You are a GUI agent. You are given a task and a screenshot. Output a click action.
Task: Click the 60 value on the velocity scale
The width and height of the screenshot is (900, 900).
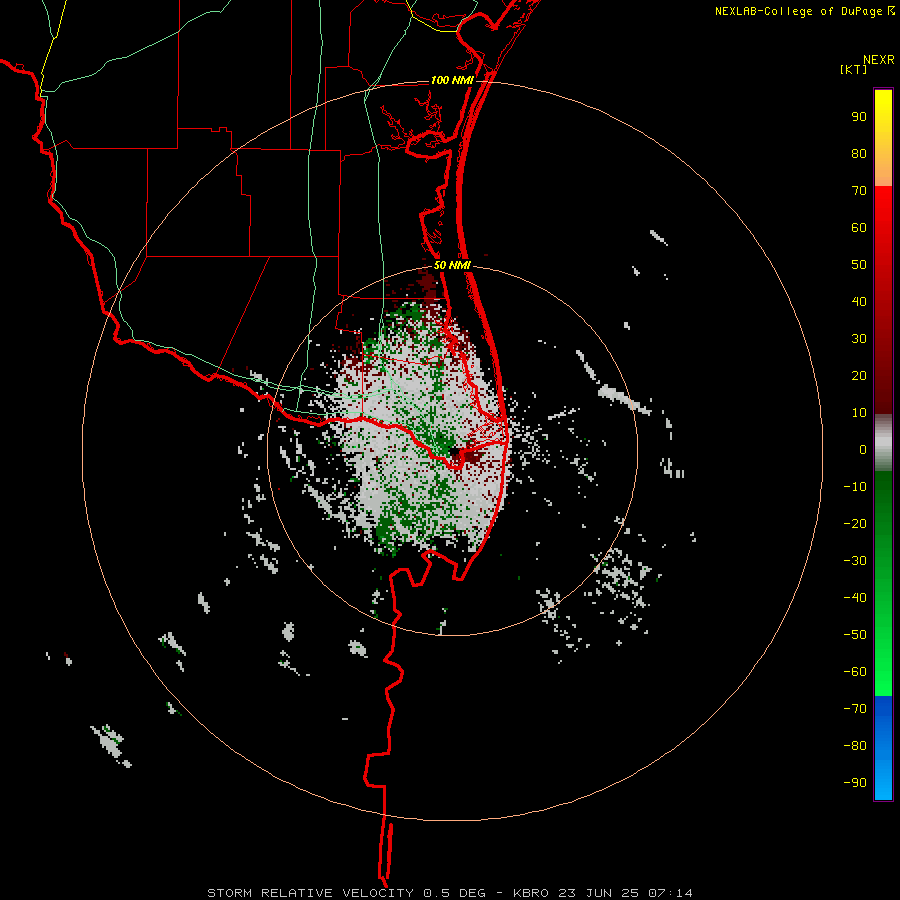[x=859, y=228]
